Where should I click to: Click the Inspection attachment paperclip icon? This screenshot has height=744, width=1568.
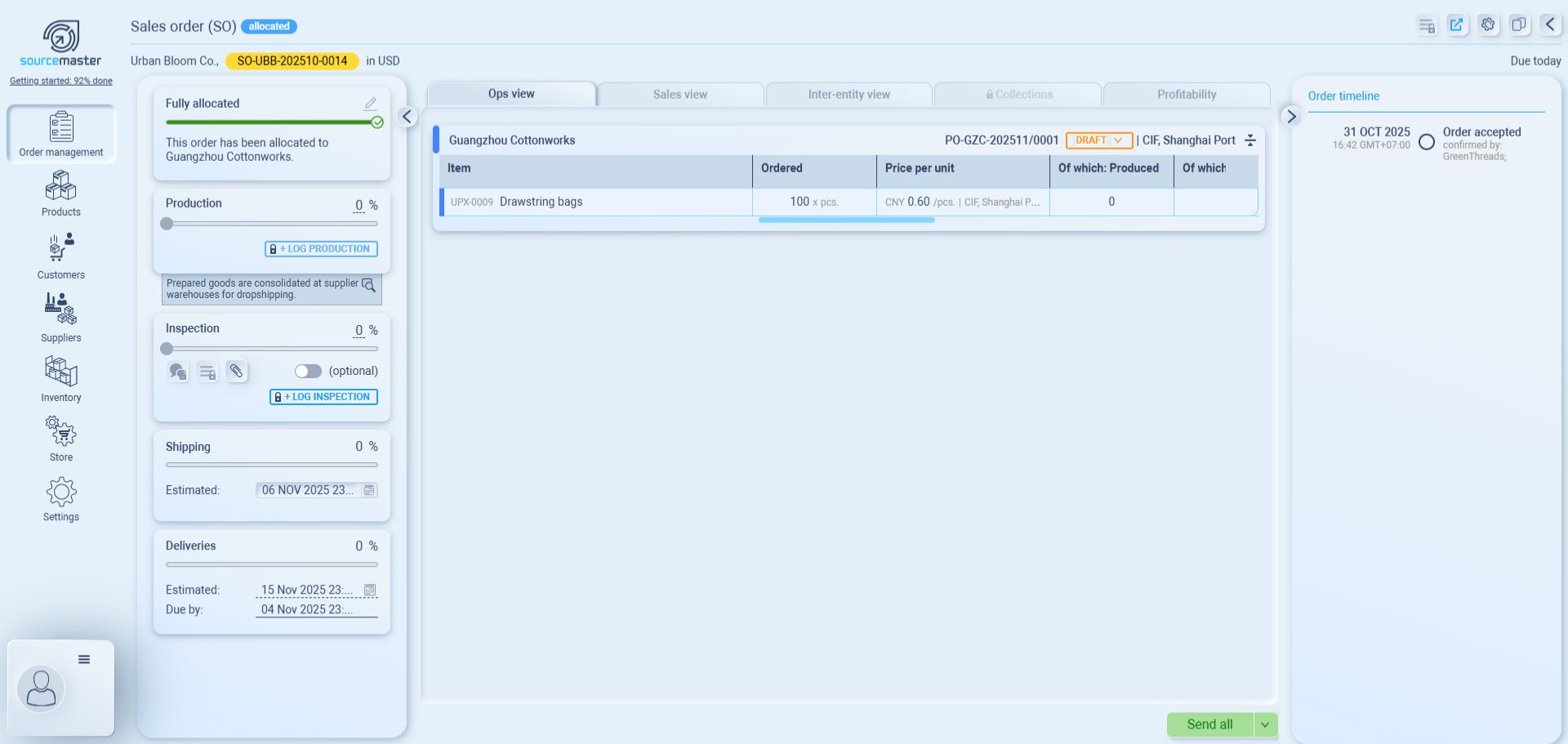(236, 372)
